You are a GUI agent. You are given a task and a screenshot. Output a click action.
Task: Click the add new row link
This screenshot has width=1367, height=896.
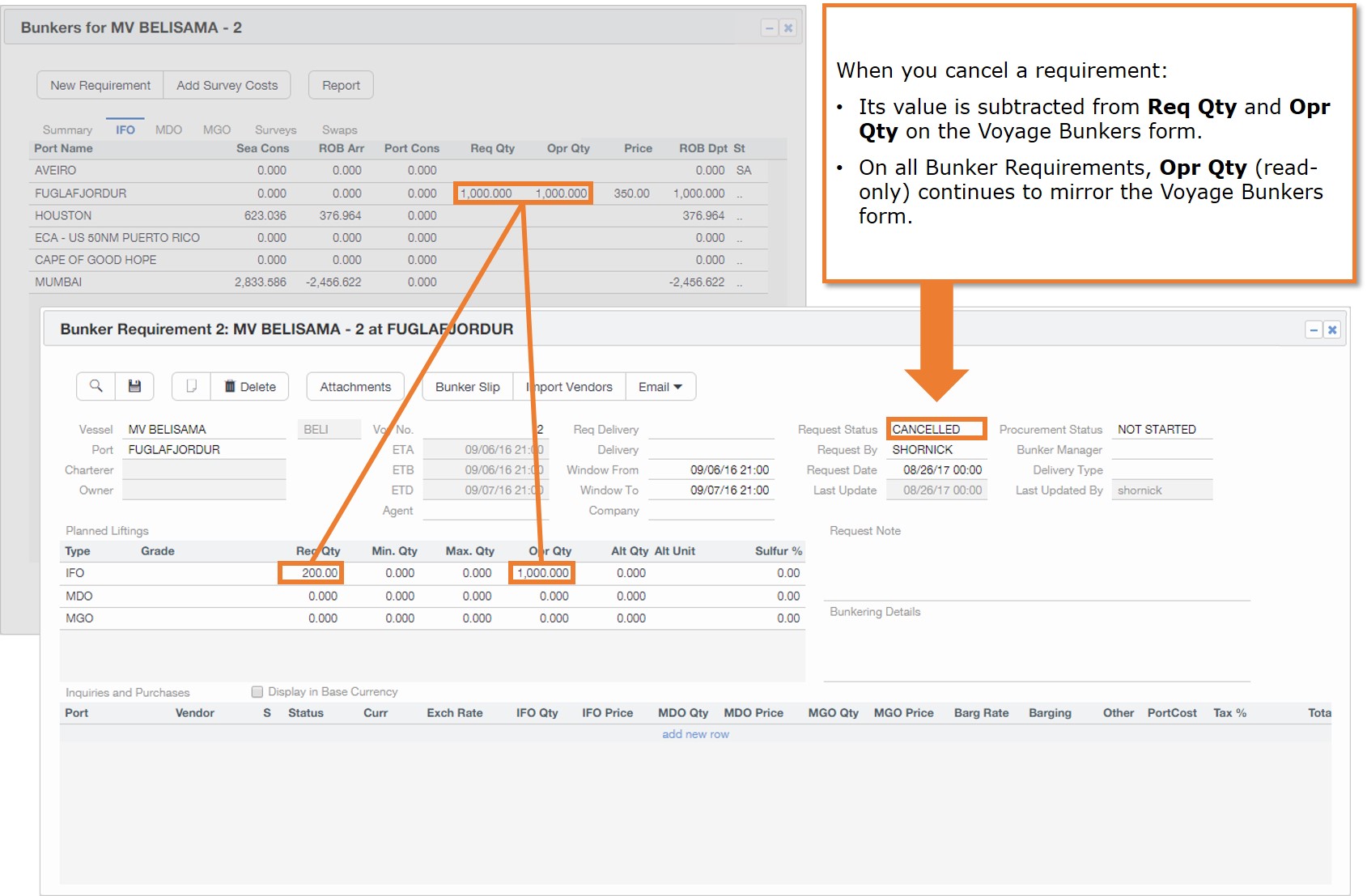(695, 734)
